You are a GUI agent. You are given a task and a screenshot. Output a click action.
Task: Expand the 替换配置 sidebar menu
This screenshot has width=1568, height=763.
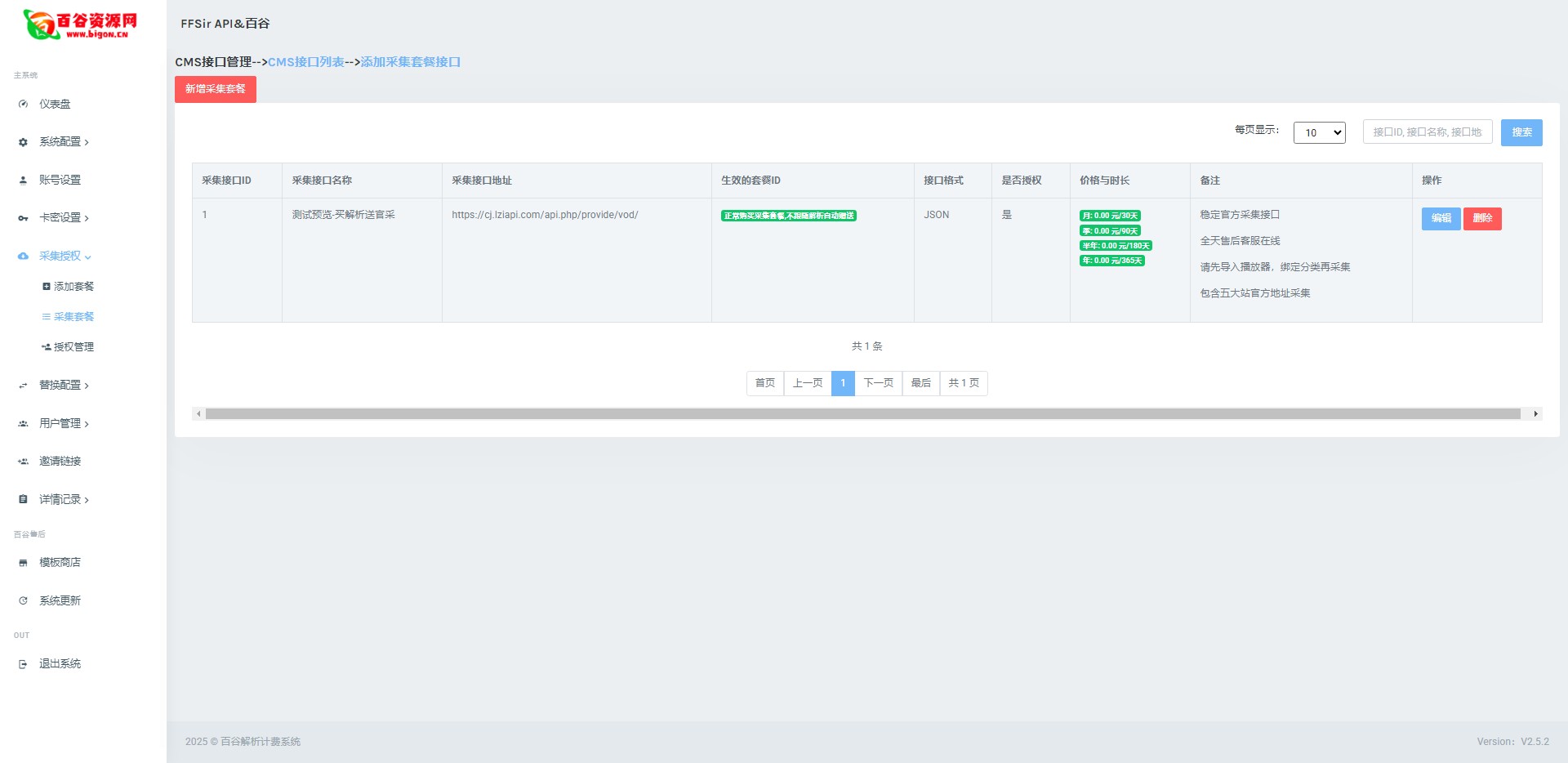point(64,385)
